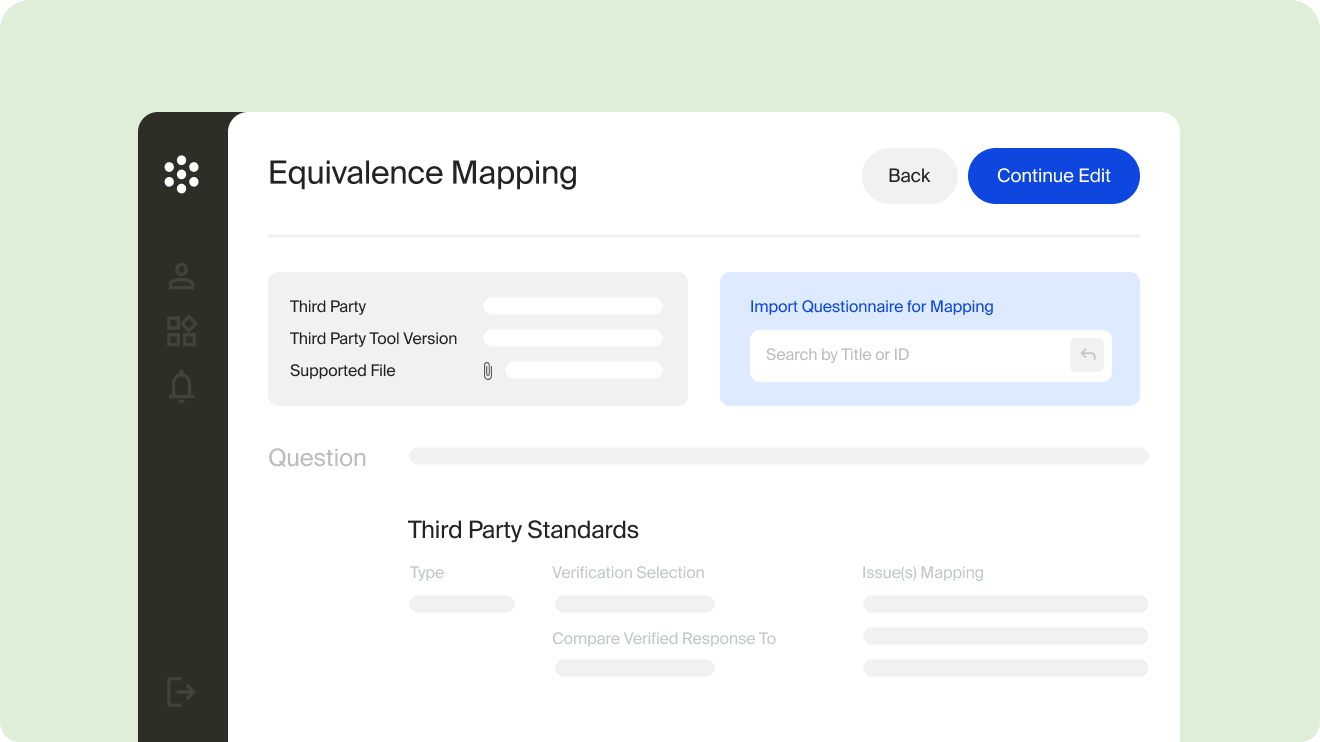1320x742 pixels.
Task: Open the user profile sidebar icon
Action: tap(181, 276)
